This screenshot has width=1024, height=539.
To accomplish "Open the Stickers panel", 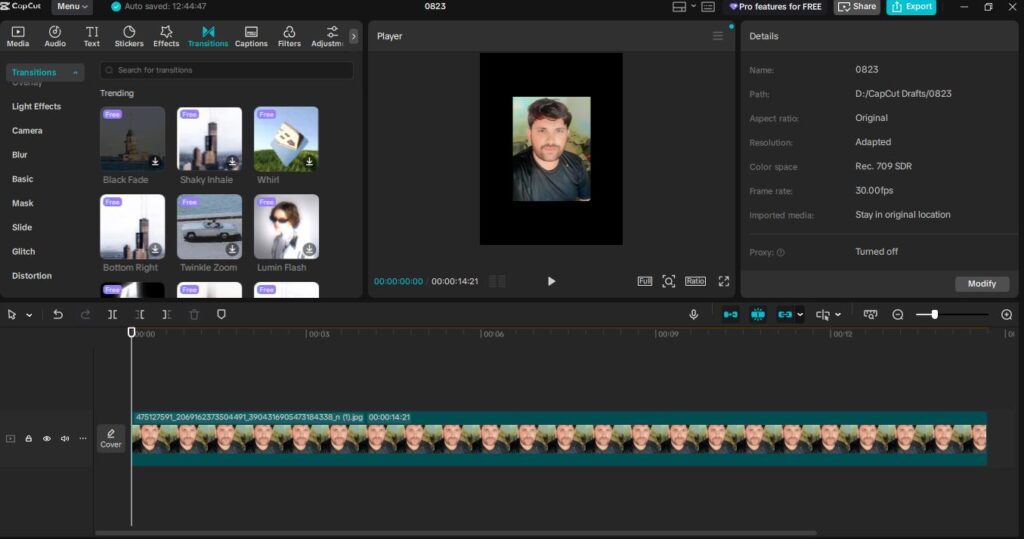I will tap(129, 37).
